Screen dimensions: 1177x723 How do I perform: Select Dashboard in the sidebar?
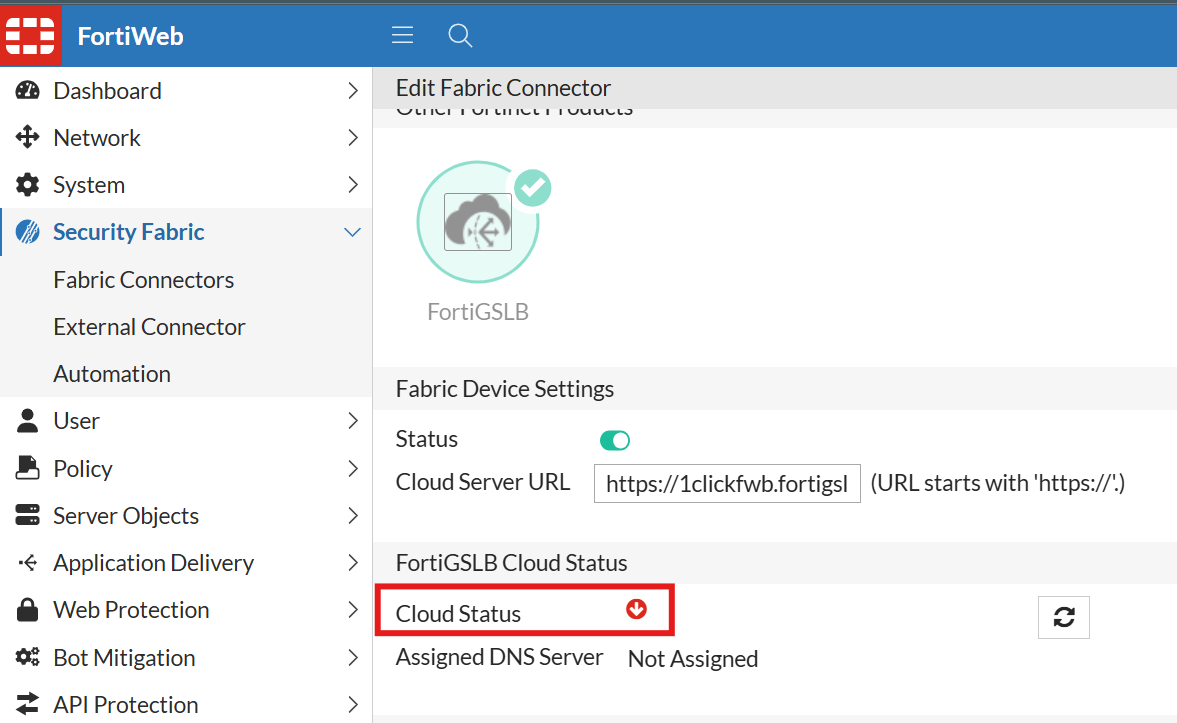point(107,91)
